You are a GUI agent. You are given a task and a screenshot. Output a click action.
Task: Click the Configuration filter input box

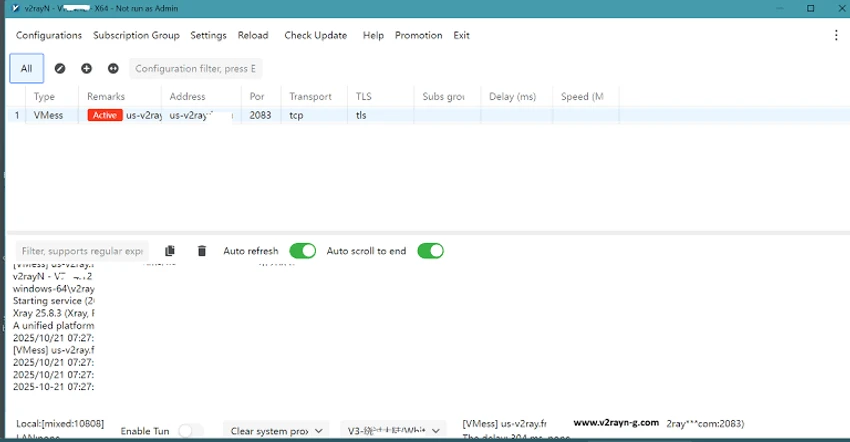(195, 68)
